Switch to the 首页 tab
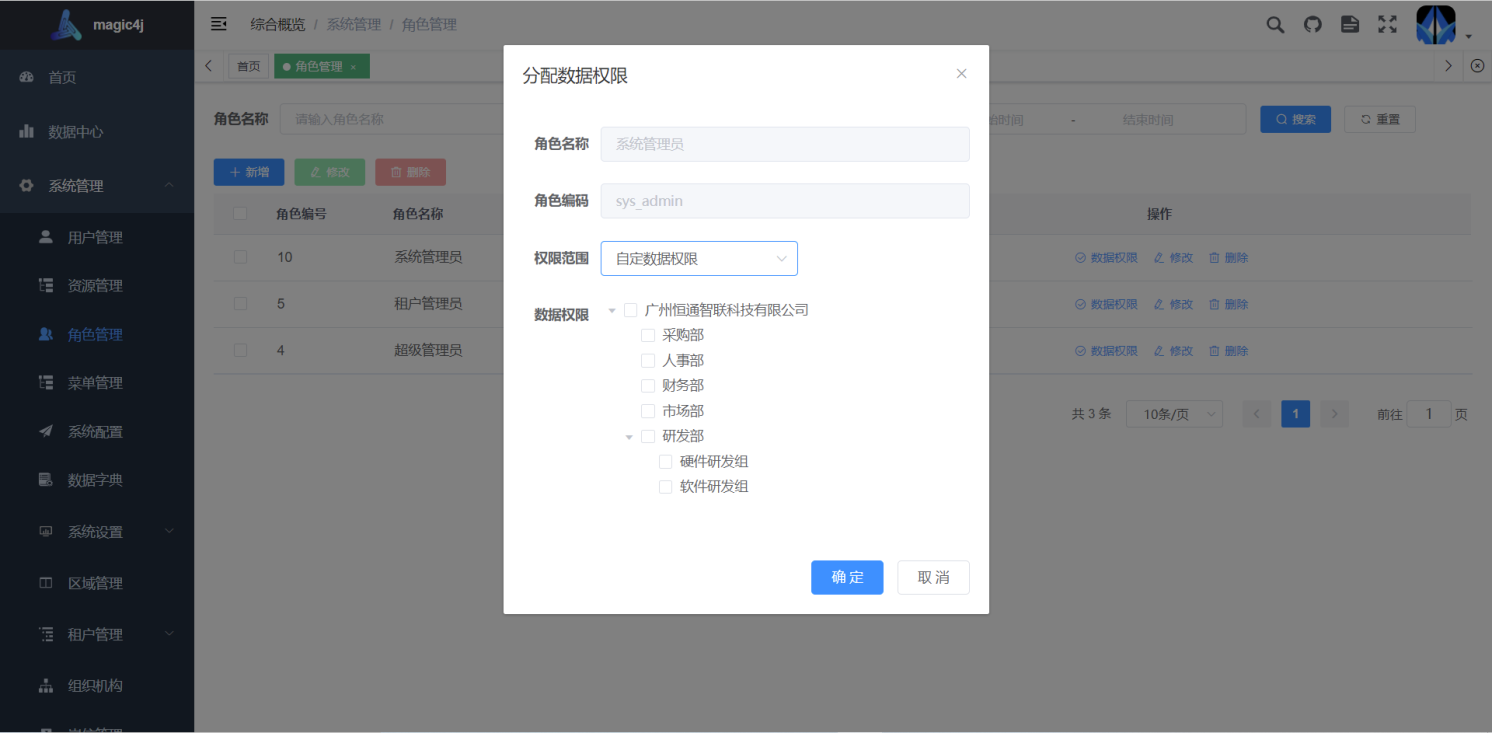 pos(248,66)
